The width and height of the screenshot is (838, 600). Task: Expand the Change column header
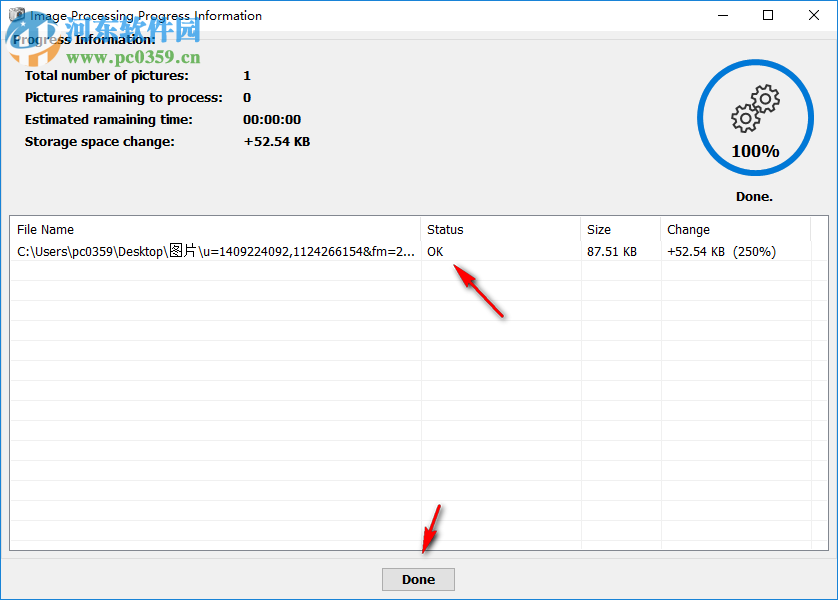click(688, 229)
